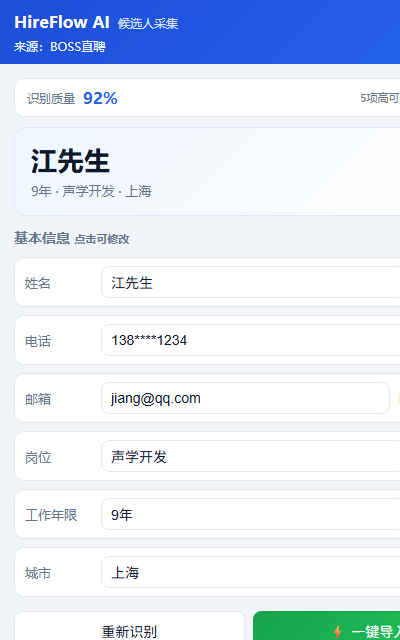400x640 pixels.
Task: Click the 点击可修改 hint text
Action: coord(102,239)
